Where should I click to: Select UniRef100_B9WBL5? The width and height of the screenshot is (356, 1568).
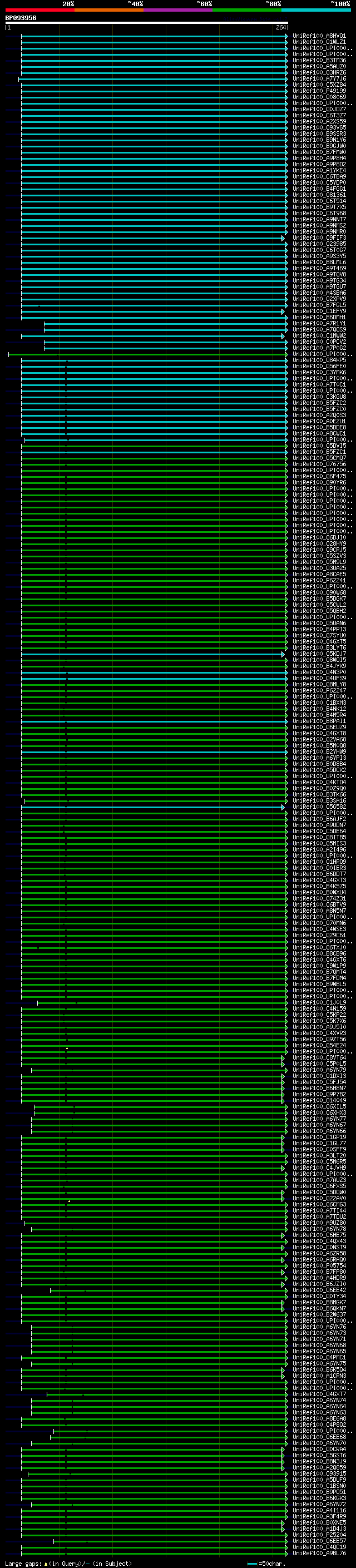pos(319,983)
